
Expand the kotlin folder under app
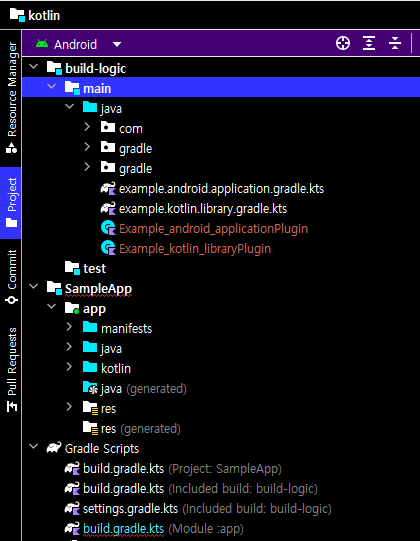pos(69,367)
